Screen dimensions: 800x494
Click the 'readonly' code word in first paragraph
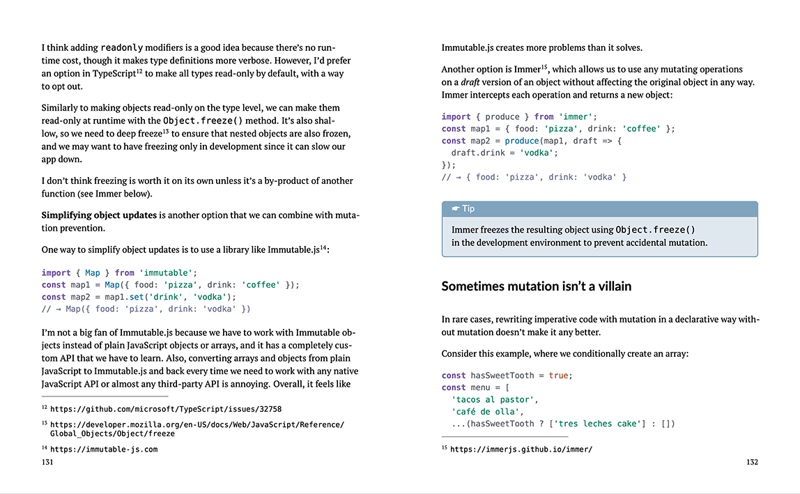coord(121,48)
